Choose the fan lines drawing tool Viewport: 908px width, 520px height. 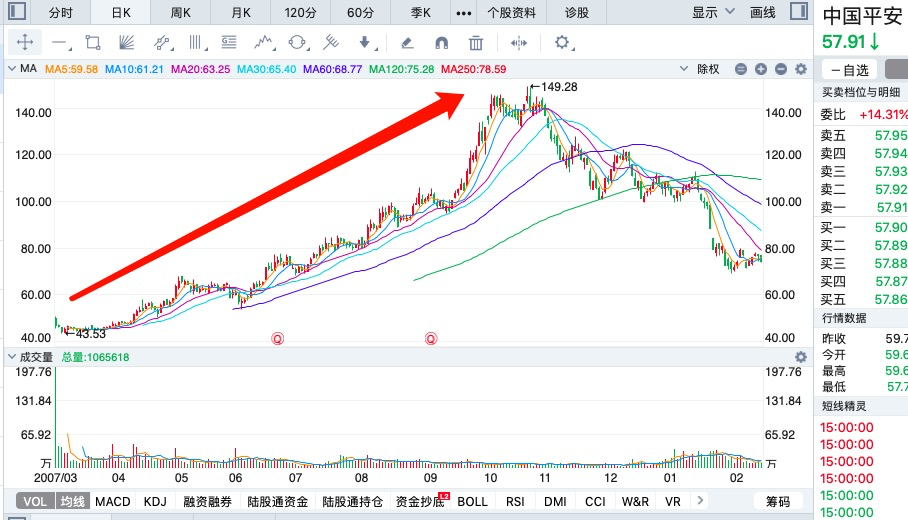pyautogui.click(x=127, y=43)
